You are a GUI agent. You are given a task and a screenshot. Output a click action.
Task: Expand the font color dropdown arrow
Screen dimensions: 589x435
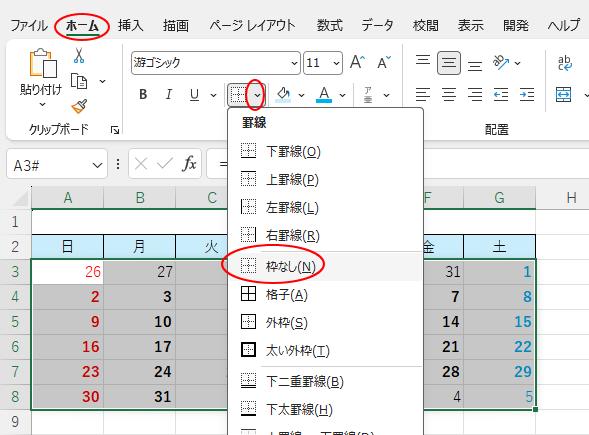tap(343, 95)
